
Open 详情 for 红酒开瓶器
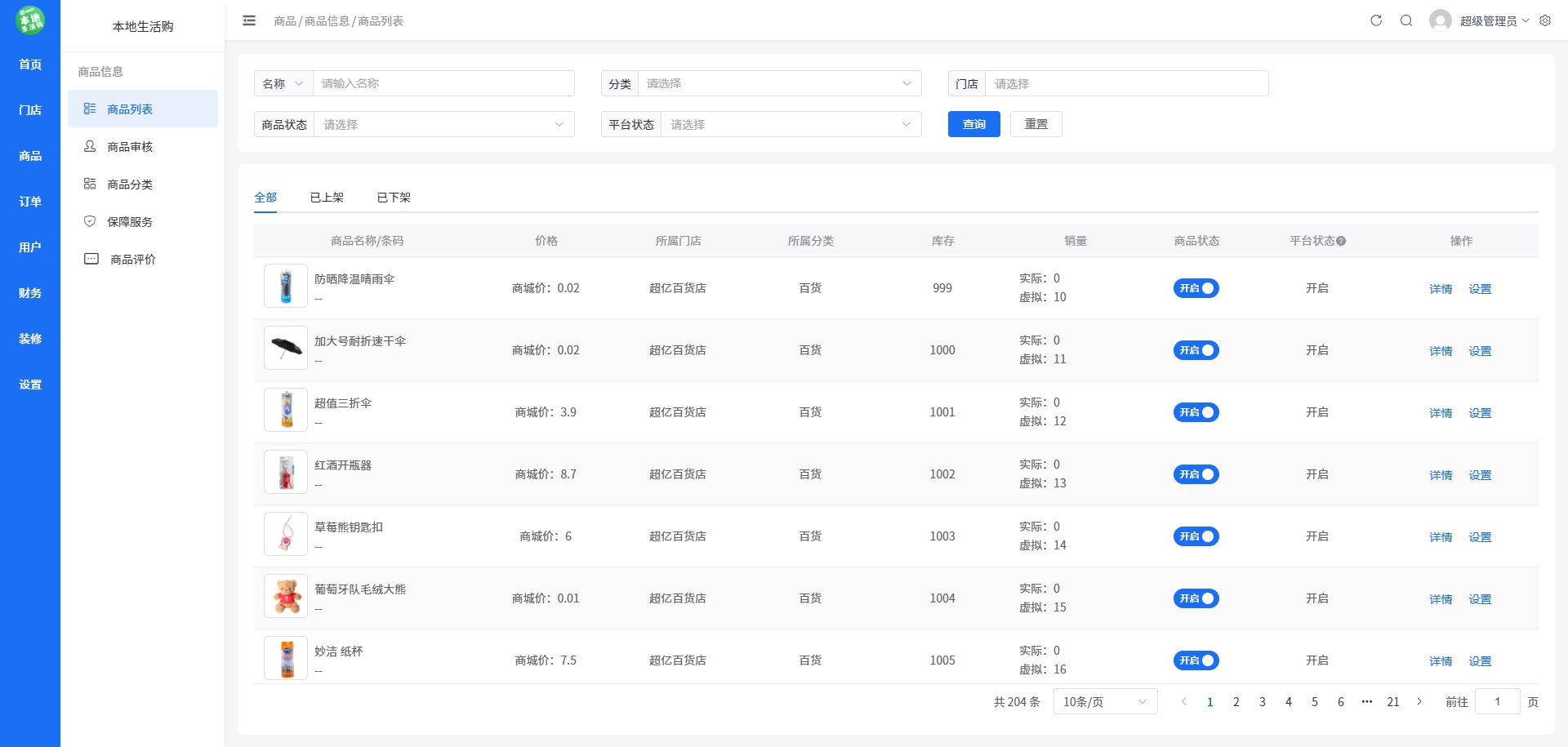coord(1441,475)
